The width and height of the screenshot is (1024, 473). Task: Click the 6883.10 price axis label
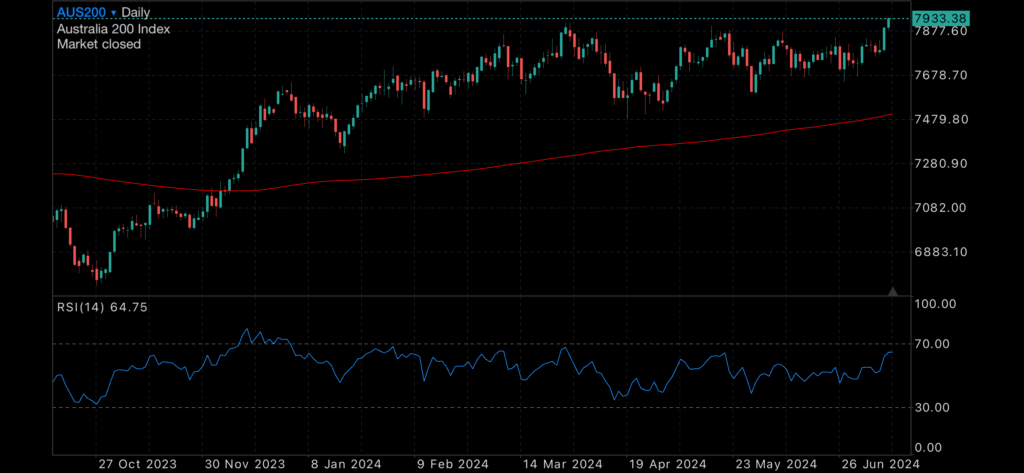click(x=941, y=252)
